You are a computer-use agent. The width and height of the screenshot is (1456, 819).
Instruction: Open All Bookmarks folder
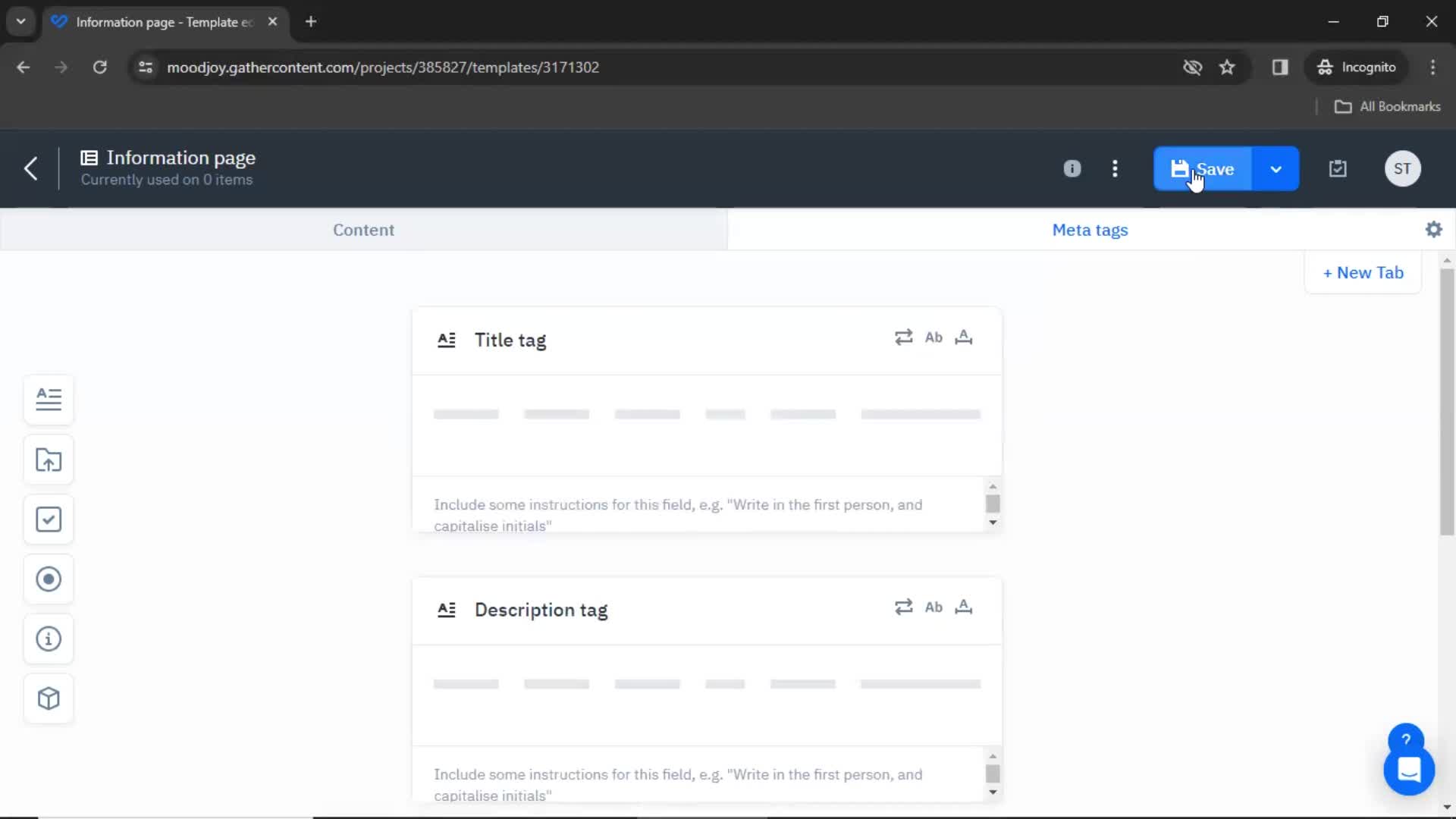pyautogui.click(x=1387, y=107)
